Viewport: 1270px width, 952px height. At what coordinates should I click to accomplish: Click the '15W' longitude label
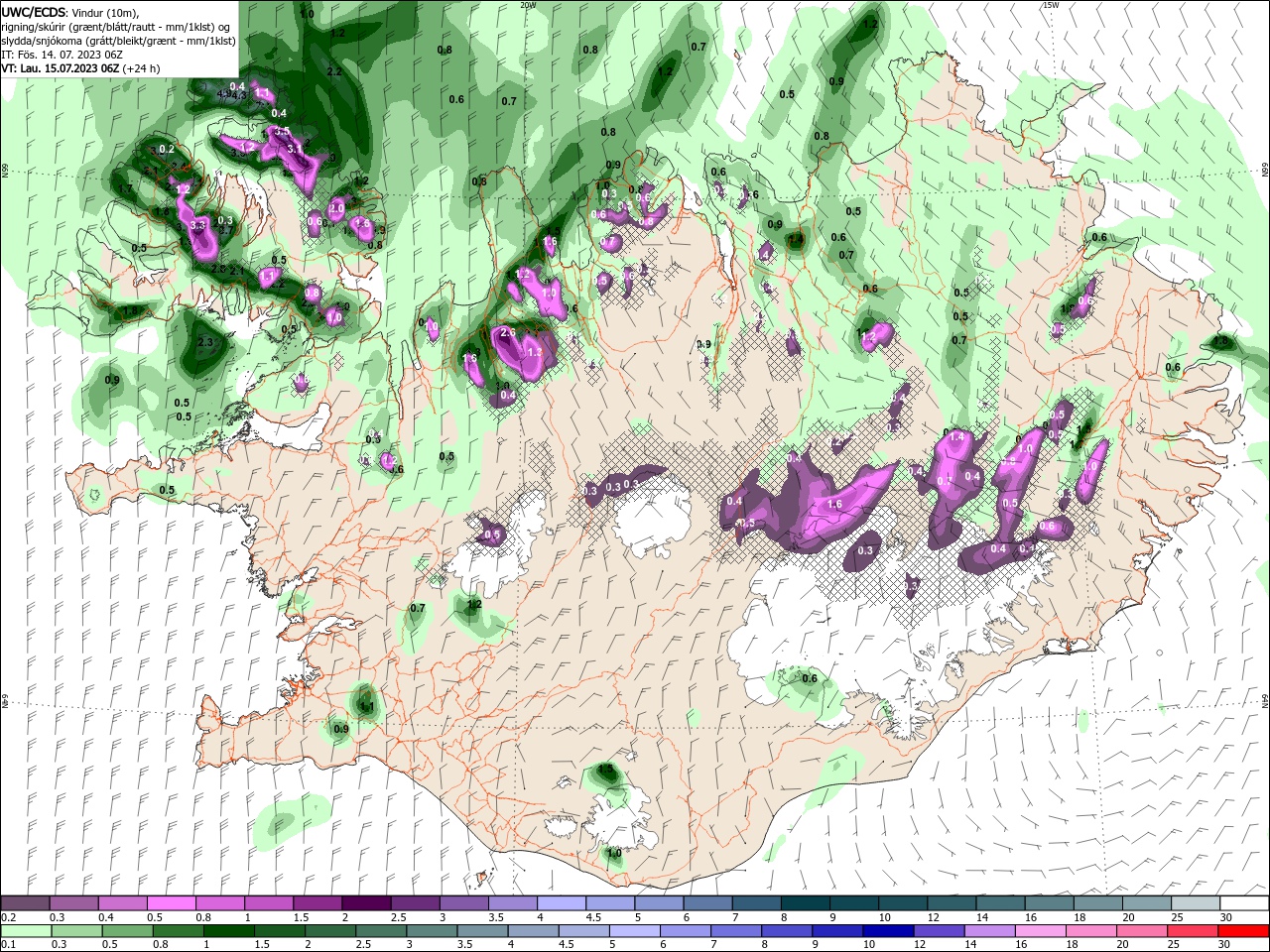pyautogui.click(x=1051, y=5)
